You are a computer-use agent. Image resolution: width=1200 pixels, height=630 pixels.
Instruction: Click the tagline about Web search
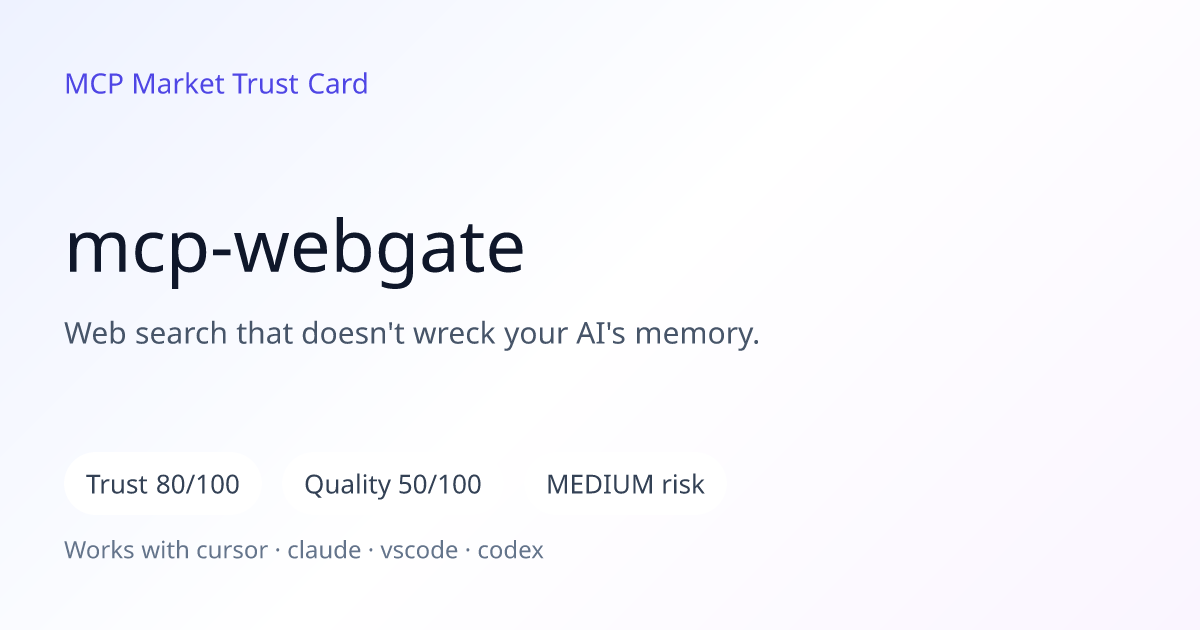coord(412,334)
